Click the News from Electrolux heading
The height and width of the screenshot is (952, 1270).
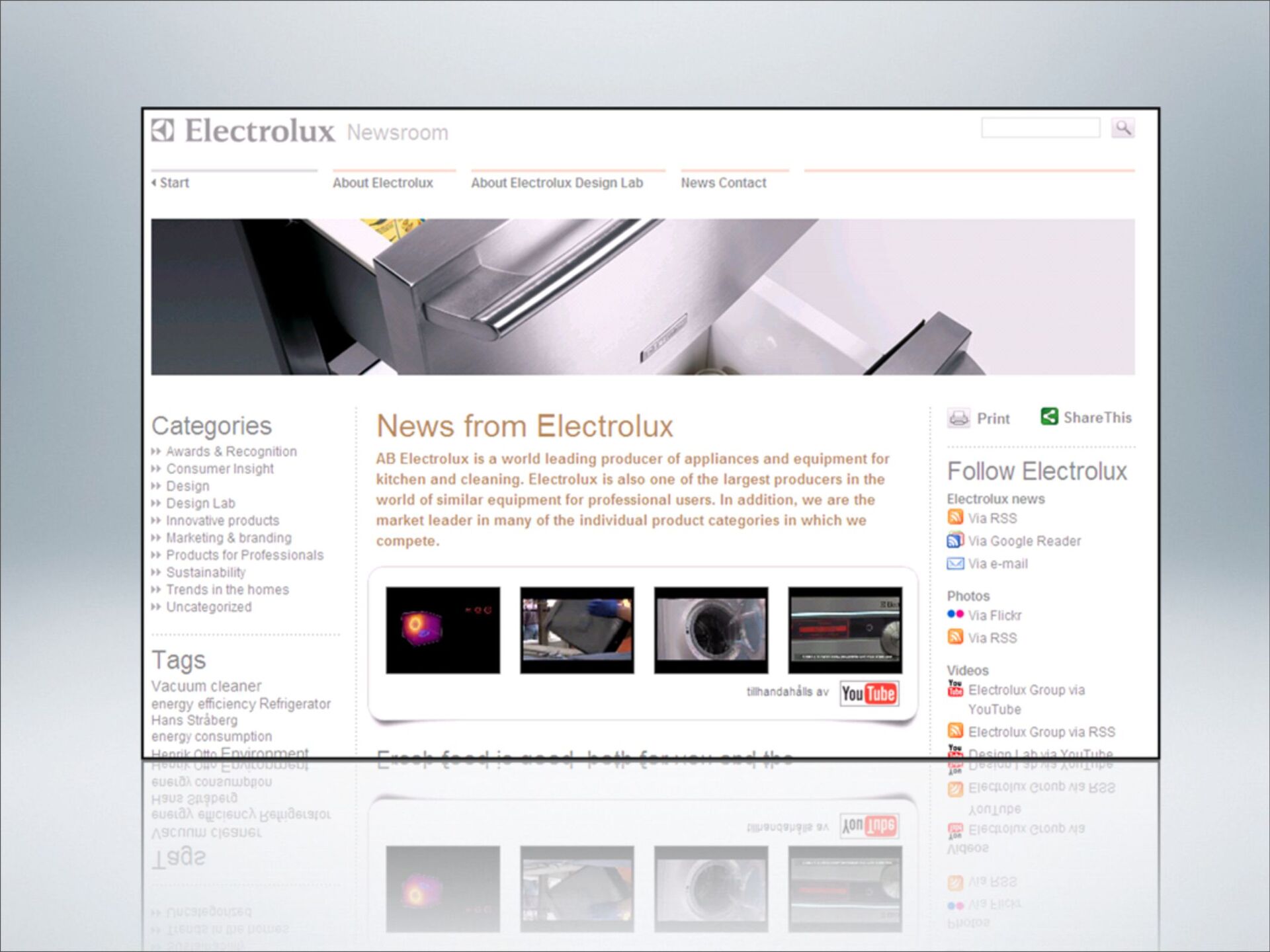[525, 426]
